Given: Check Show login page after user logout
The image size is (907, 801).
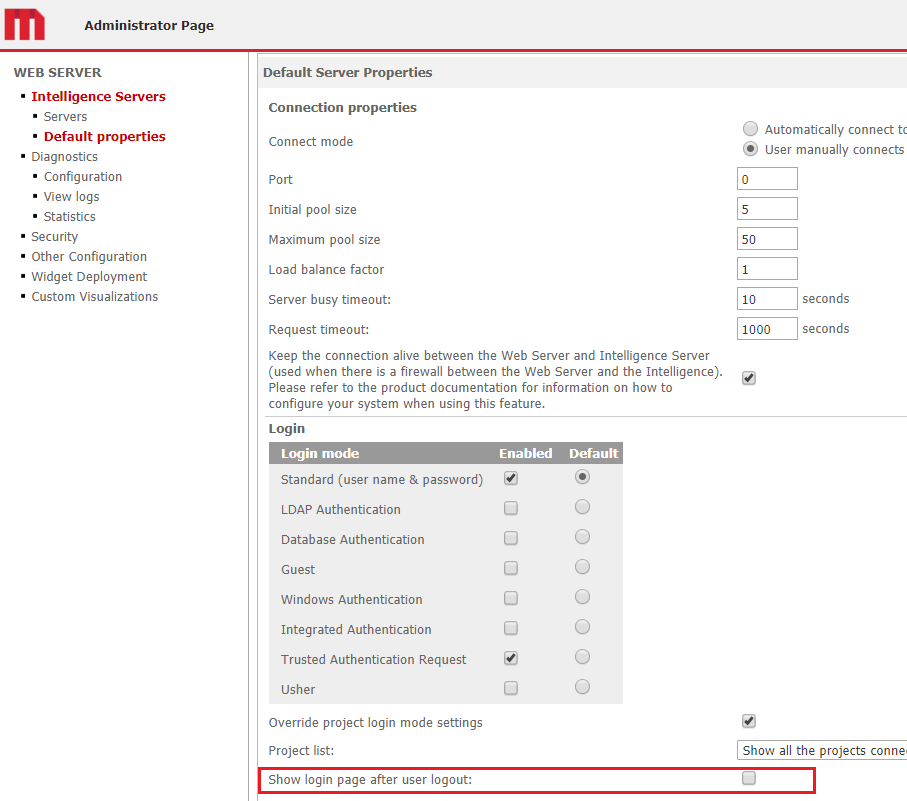Looking at the screenshot, I should (748, 777).
